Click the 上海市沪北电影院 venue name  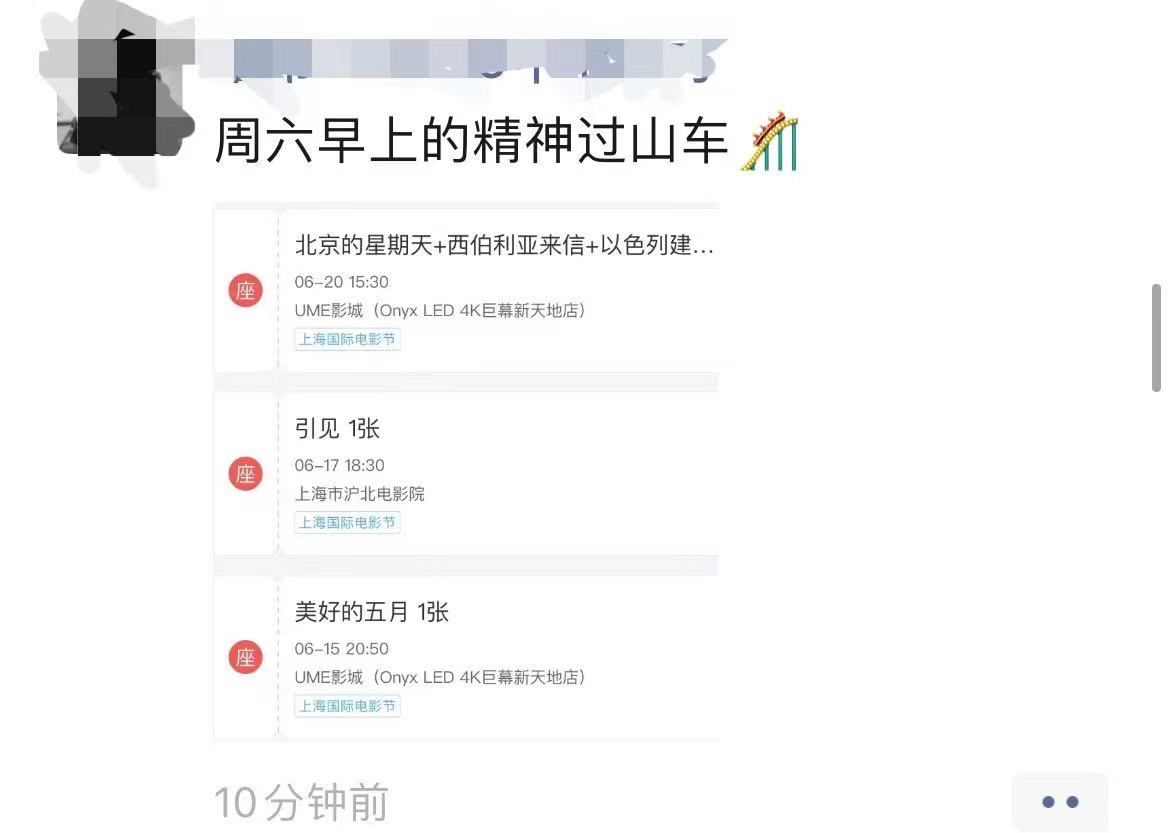(x=360, y=493)
